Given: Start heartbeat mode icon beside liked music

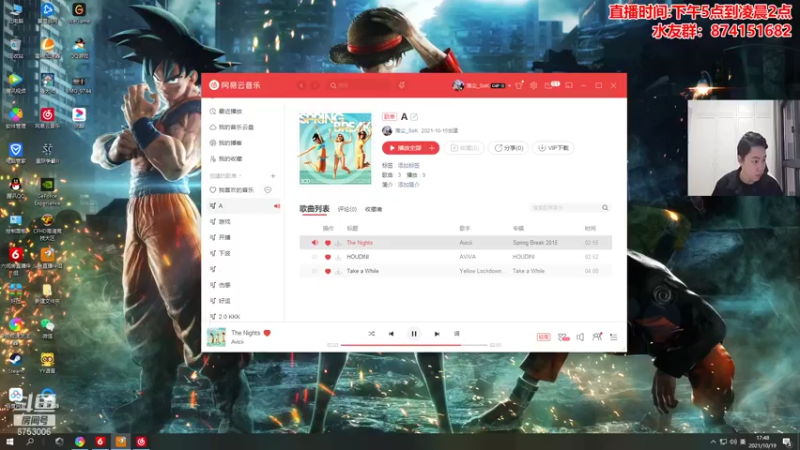Looking at the screenshot, I should click(x=268, y=190).
